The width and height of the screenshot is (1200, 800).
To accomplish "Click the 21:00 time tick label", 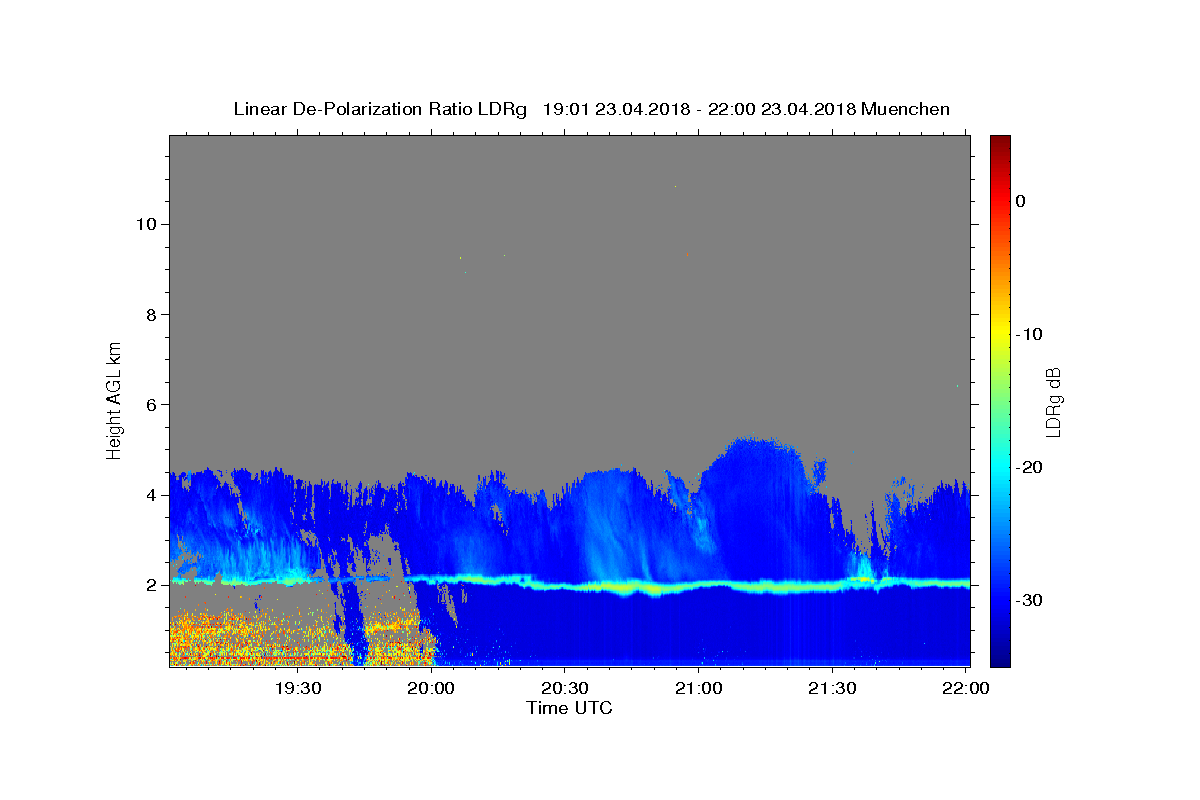I will point(699,689).
